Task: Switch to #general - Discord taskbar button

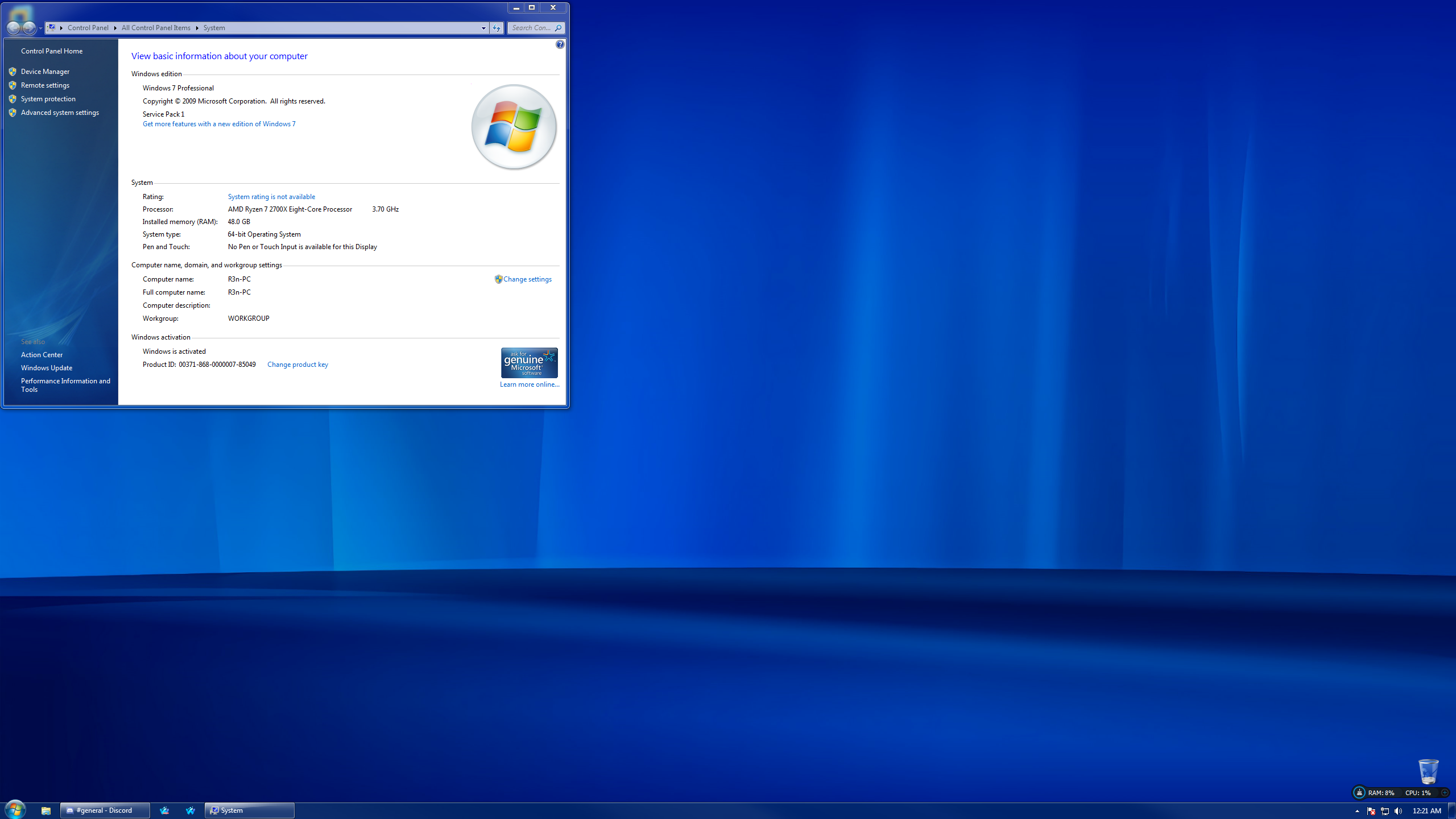Action: pos(105,810)
